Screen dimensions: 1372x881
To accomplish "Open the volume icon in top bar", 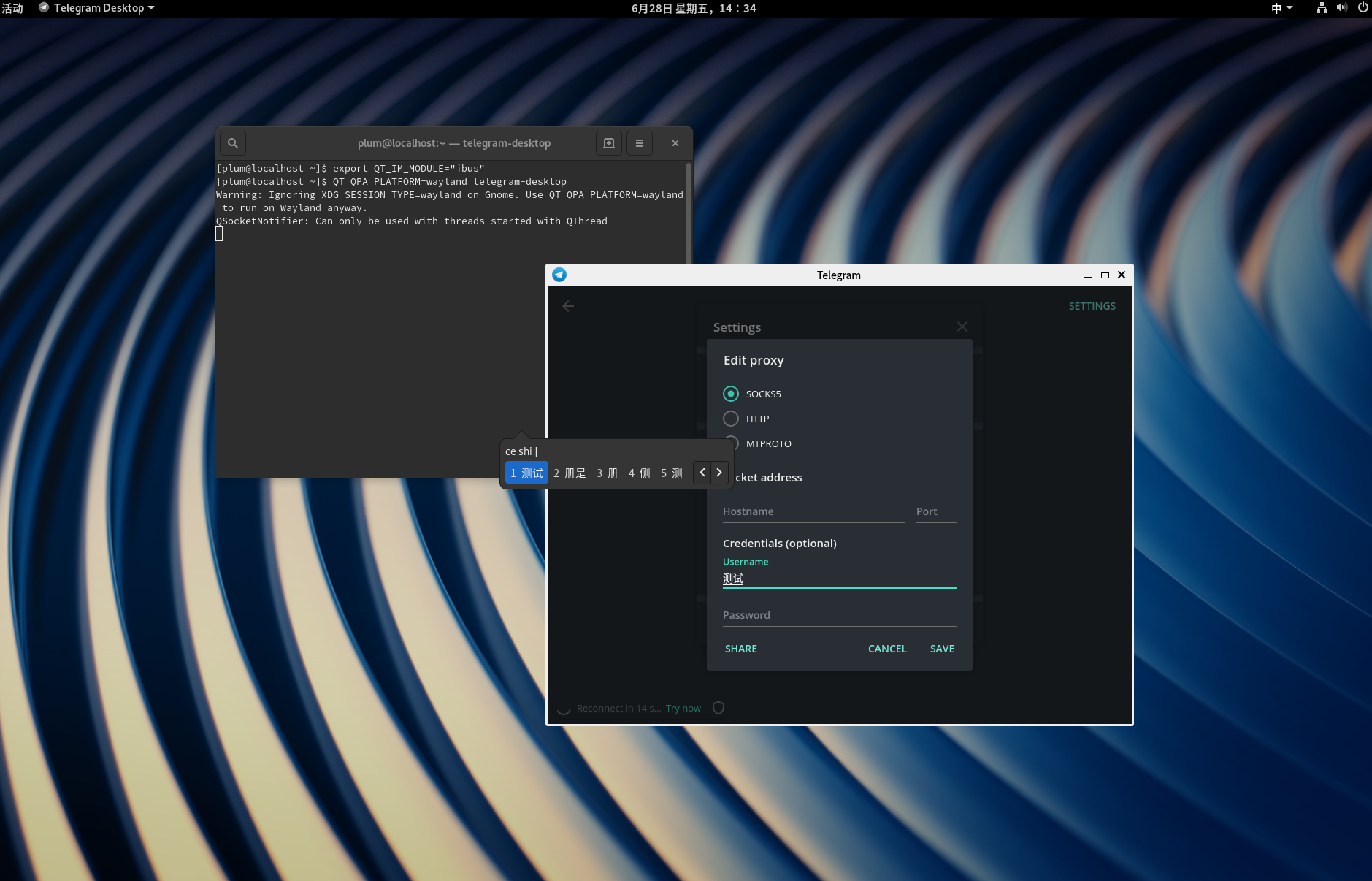I will point(1341,8).
